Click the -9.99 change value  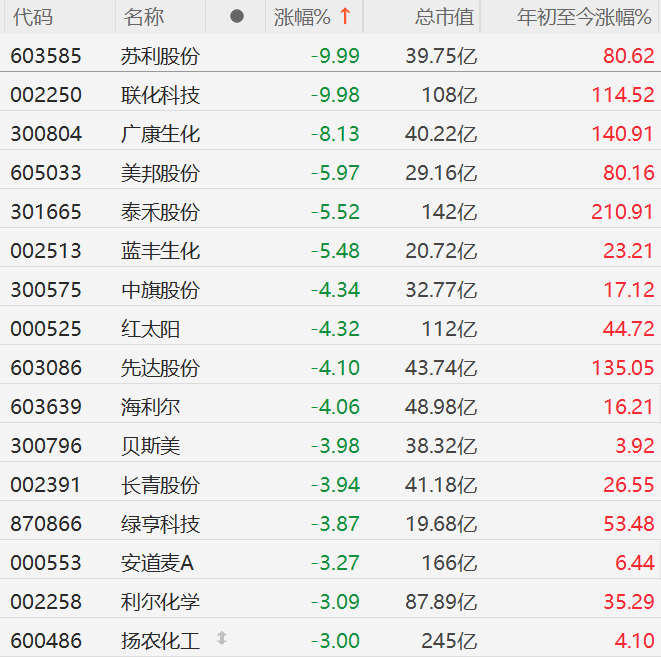click(335, 56)
